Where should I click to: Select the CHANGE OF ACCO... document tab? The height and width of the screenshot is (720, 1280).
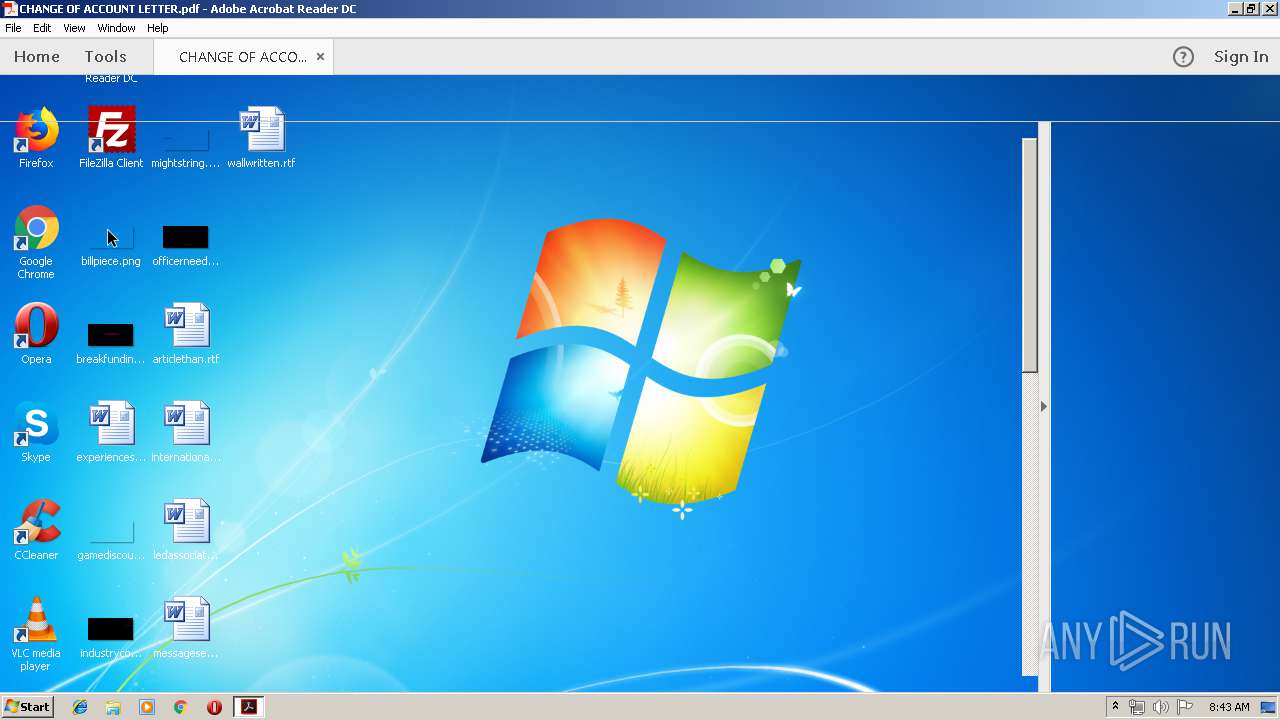[x=243, y=57]
